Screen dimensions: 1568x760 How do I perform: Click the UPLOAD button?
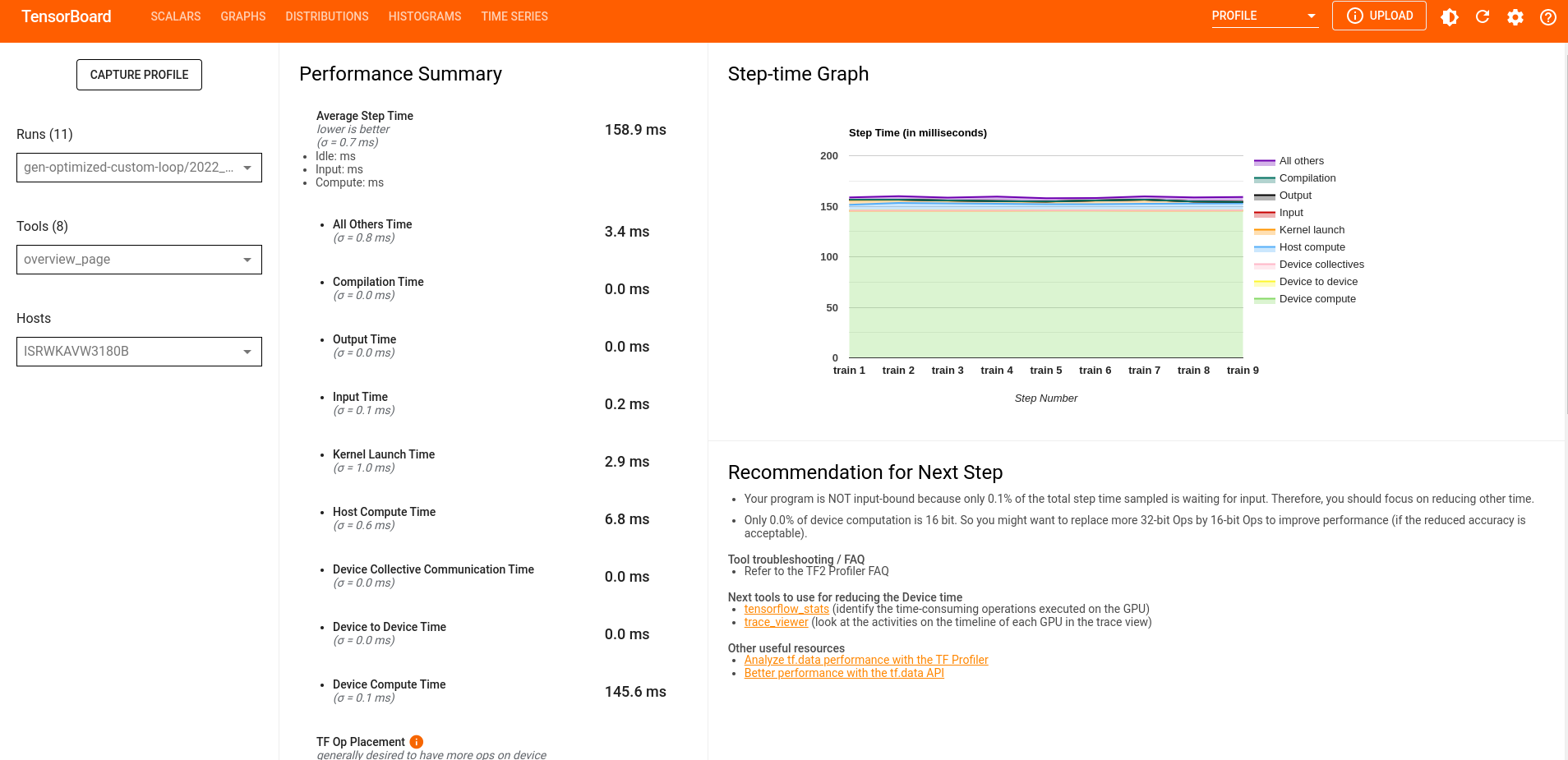[x=1379, y=16]
